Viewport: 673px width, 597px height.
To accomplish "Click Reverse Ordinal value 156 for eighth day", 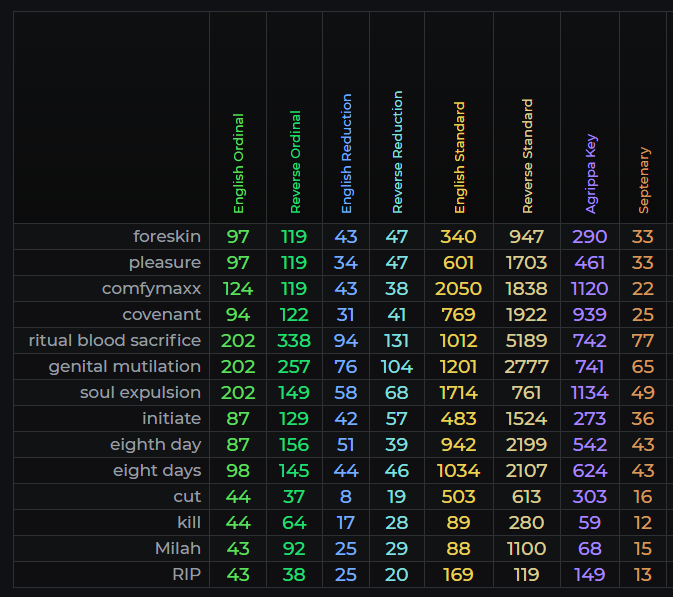I will pos(294,445).
